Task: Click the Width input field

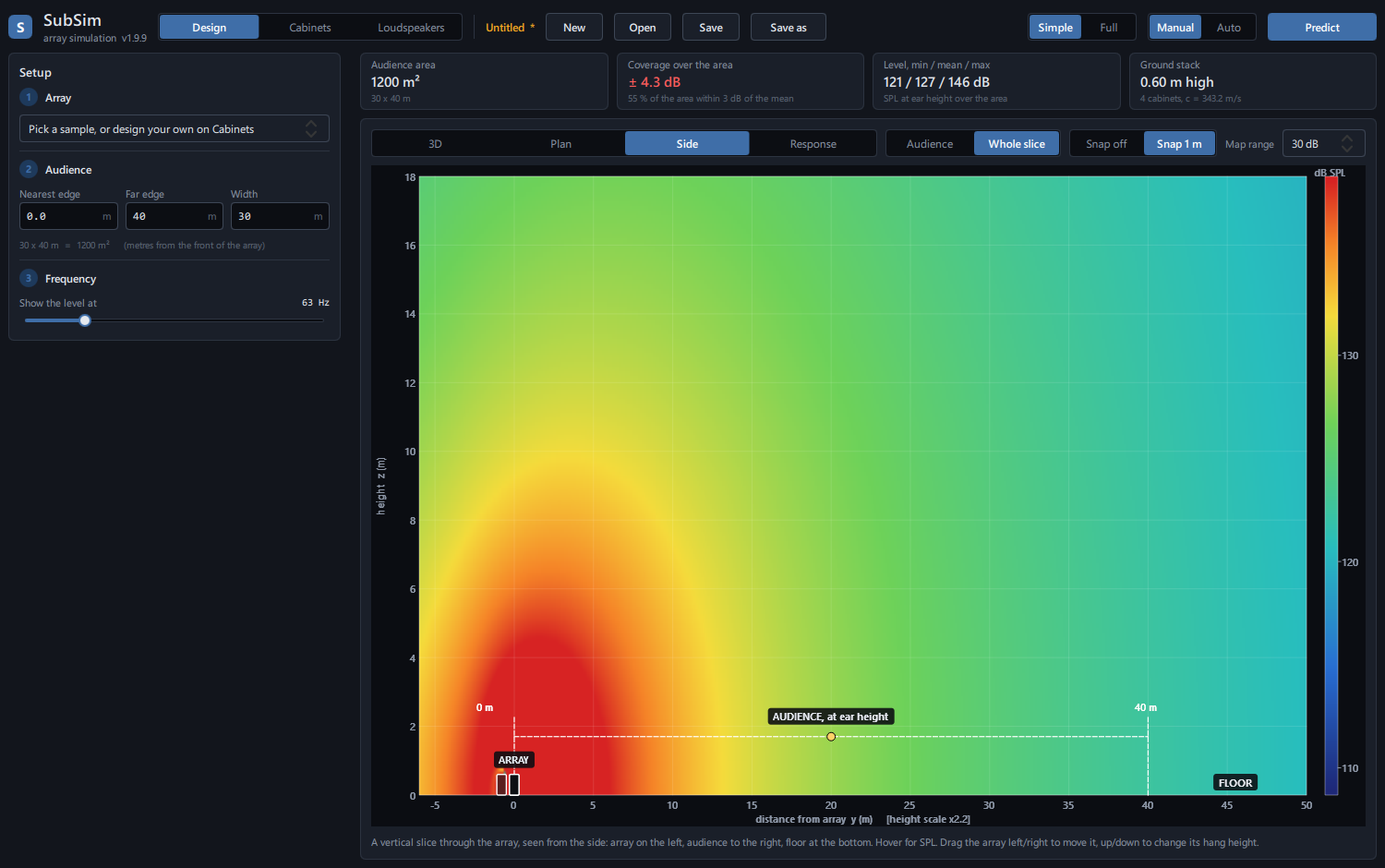Action: (x=280, y=216)
